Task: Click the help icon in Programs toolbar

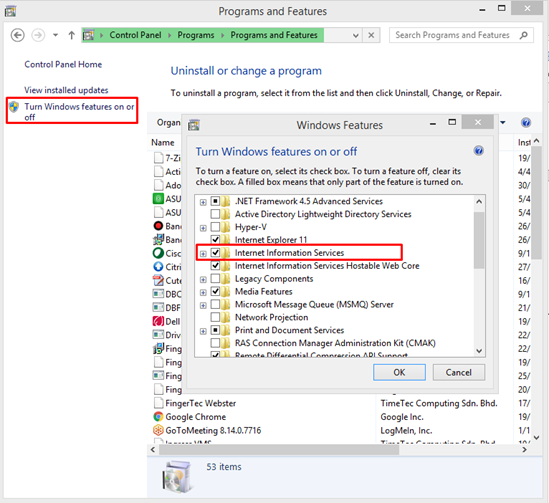Action: pyautogui.click(x=526, y=123)
